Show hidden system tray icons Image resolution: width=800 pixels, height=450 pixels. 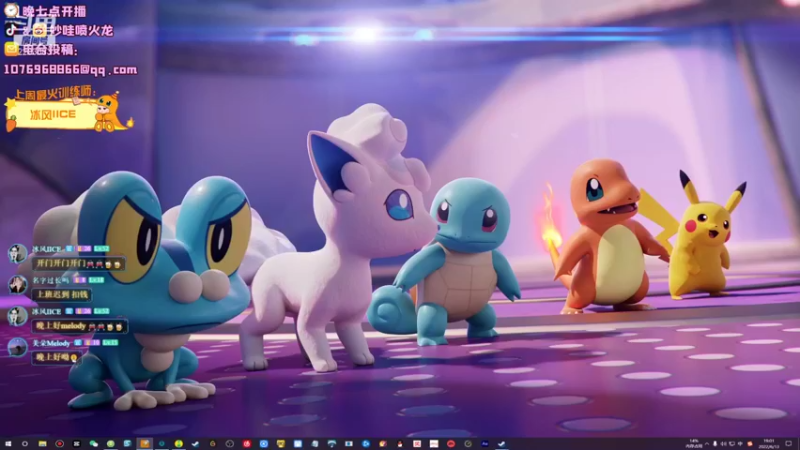click(707, 444)
